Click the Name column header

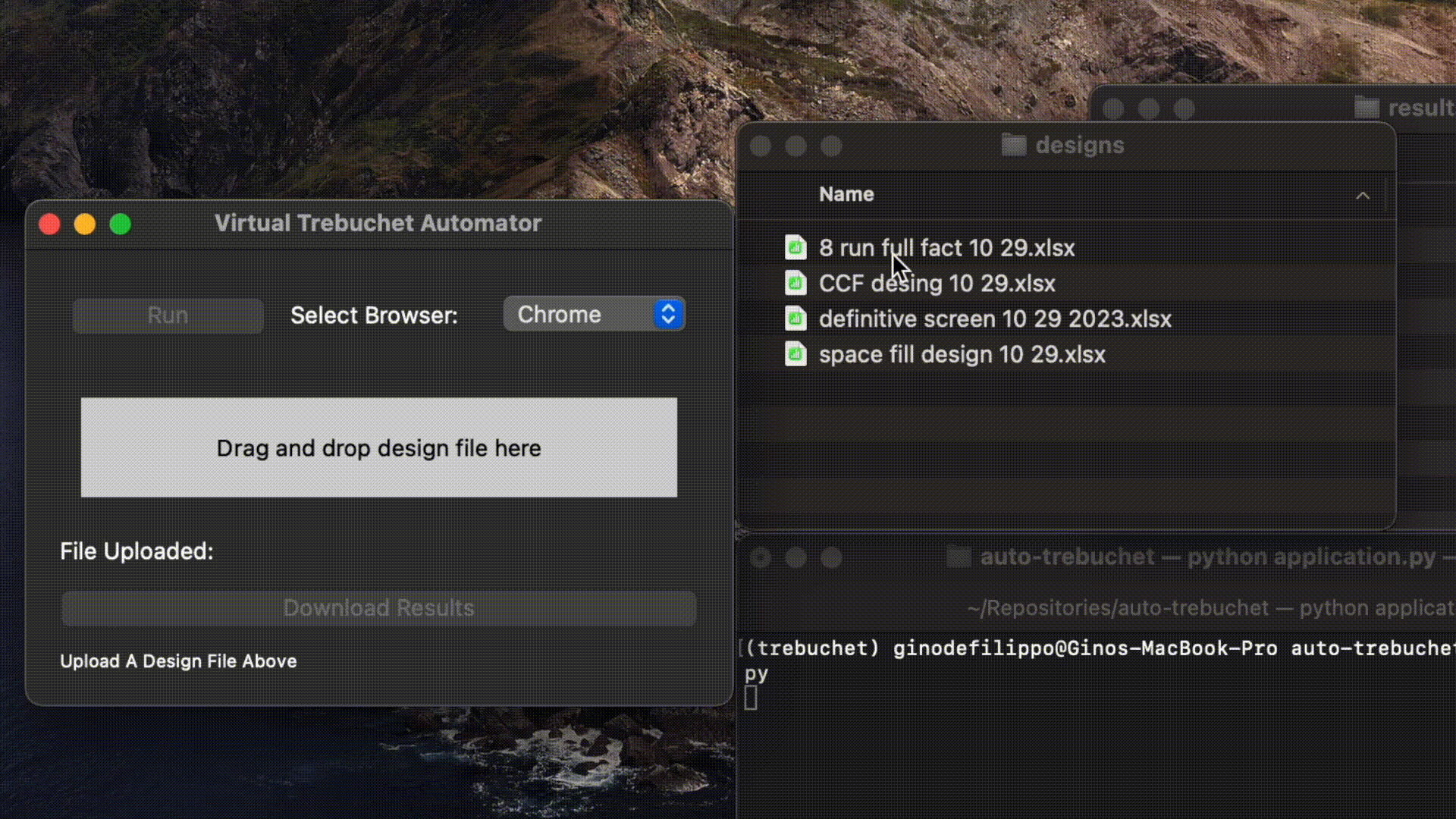click(x=846, y=194)
